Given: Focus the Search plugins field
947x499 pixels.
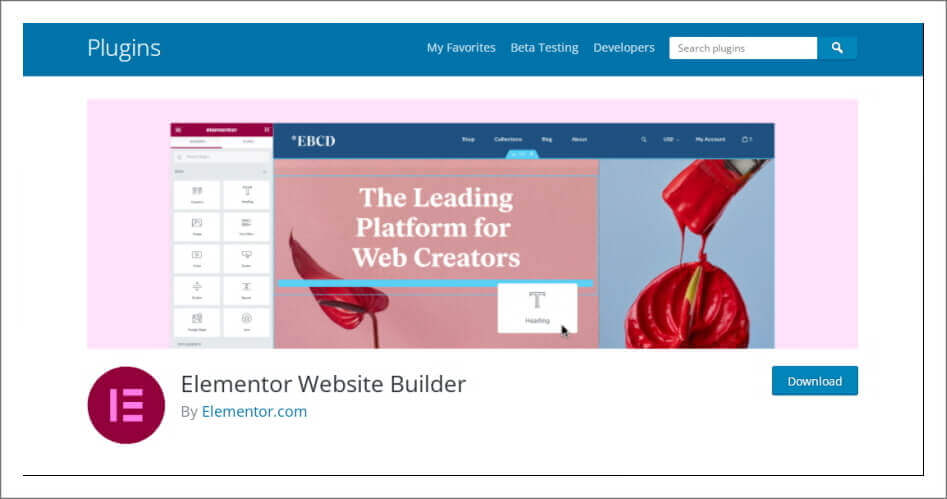Looking at the screenshot, I should [743, 48].
